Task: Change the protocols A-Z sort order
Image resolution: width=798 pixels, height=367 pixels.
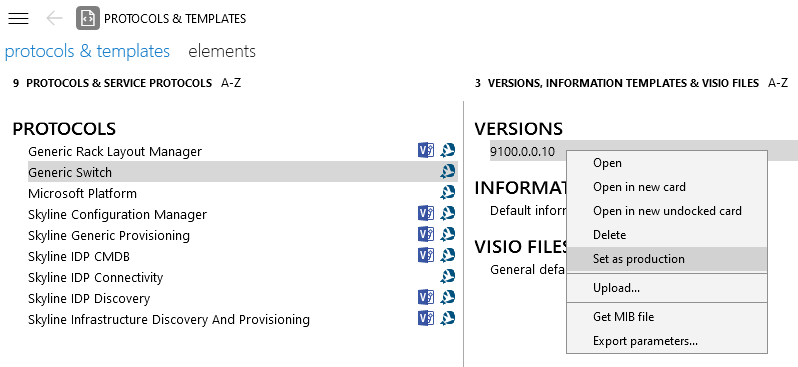Action: point(231,83)
